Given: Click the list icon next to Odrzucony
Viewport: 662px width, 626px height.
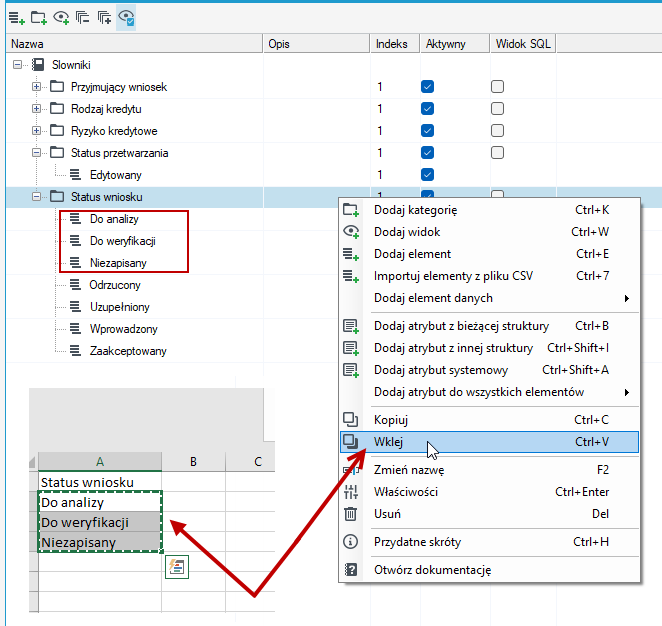Looking at the screenshot, I should tap(75, 285).
